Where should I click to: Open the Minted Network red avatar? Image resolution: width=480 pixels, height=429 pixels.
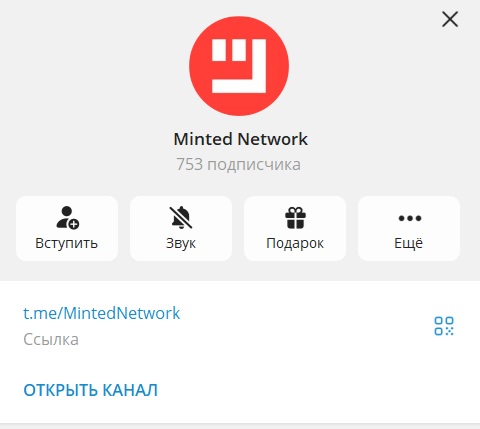tap(239, 66)
